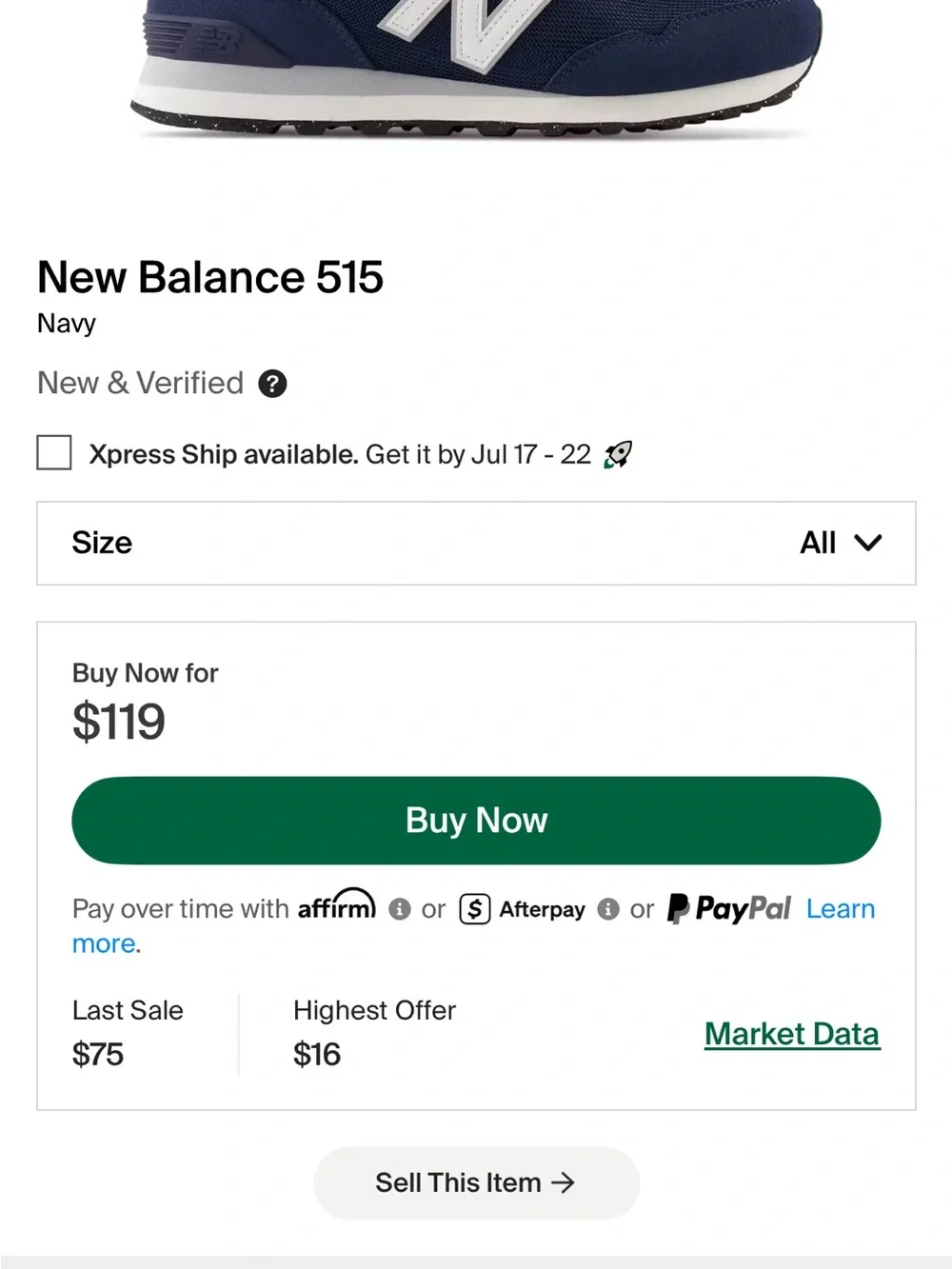Click the Highest Offer $16 value
The image size is (952, 1269).
(317, 1054)
